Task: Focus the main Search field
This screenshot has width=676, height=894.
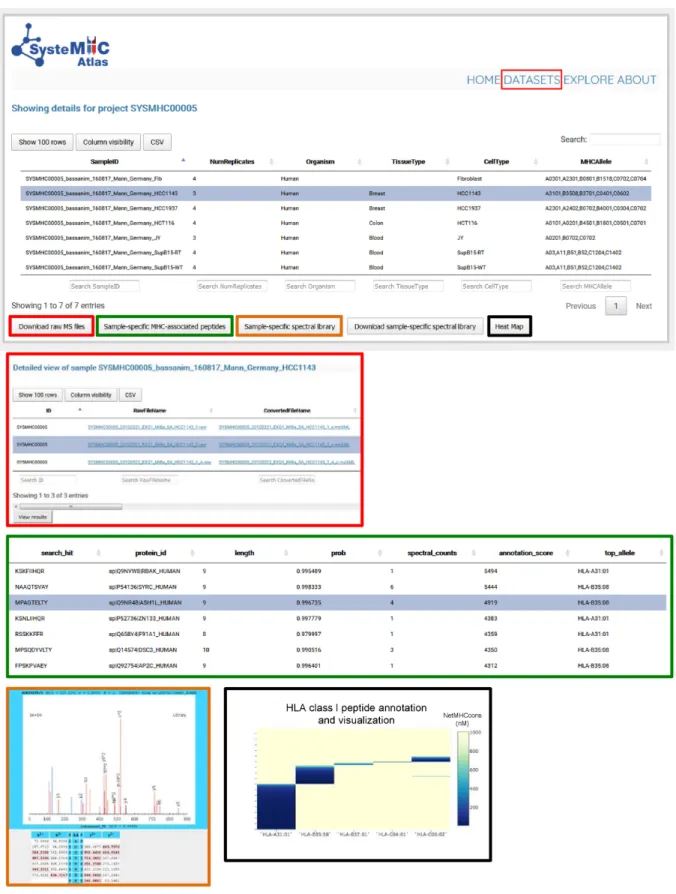Action: 625,139
